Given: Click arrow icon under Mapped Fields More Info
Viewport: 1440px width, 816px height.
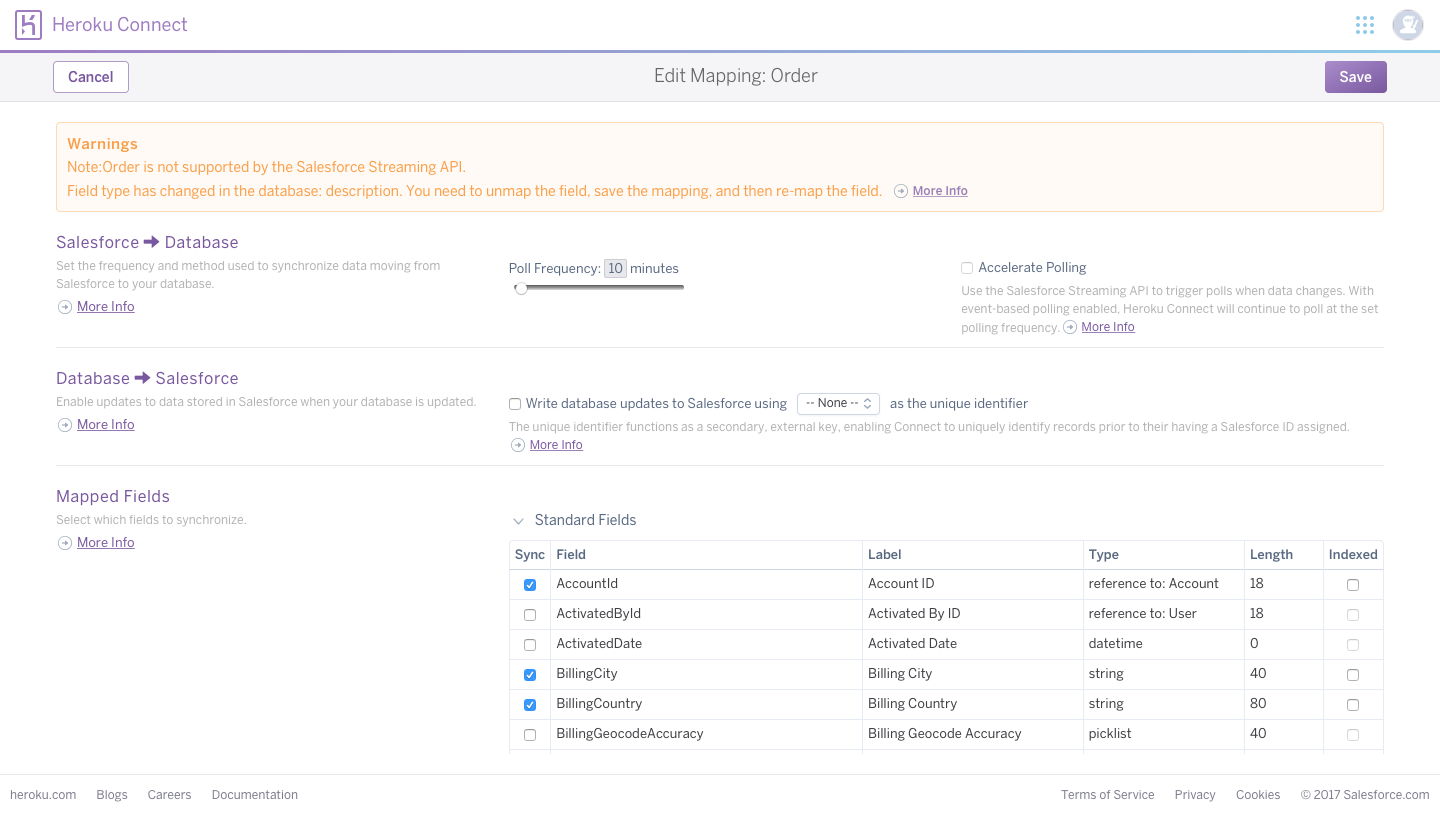Looking at the screenshot, I should coord(65,543).
